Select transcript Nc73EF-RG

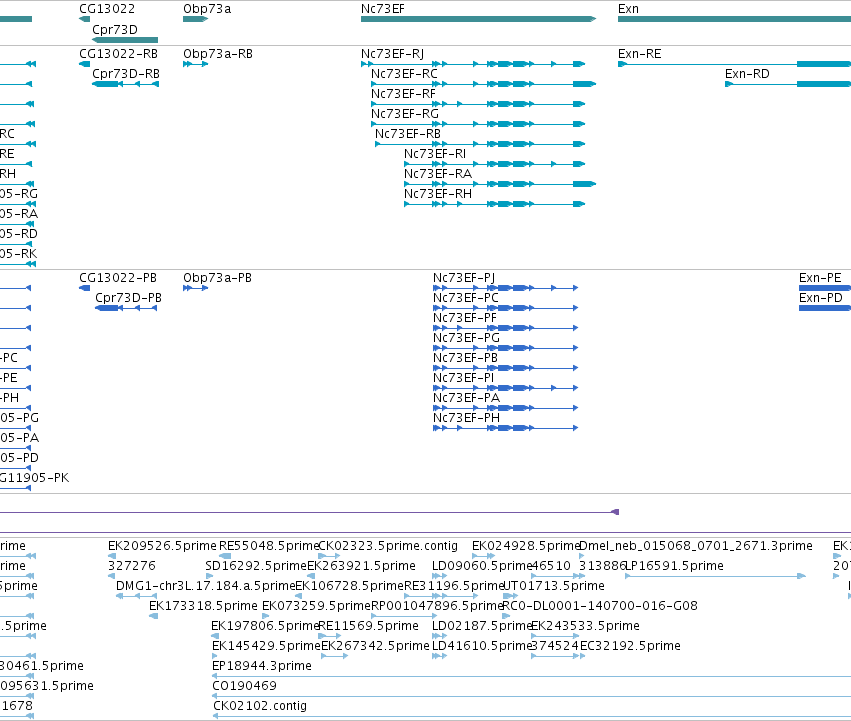(x=405, y=114)
